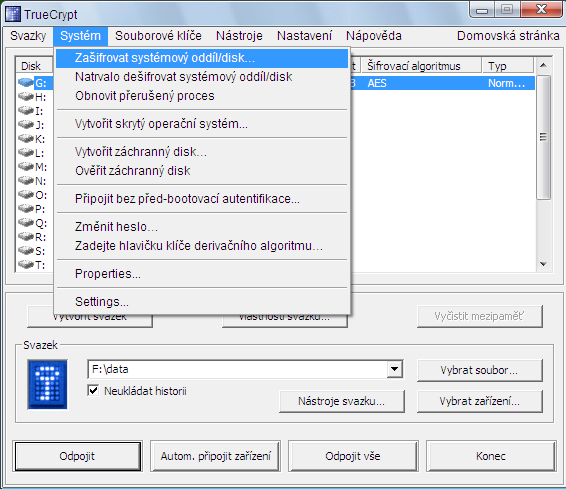The height and width of the screenshot is (489, 566).
Task: Select the drive N: icon
Action: tap(26, 180)
